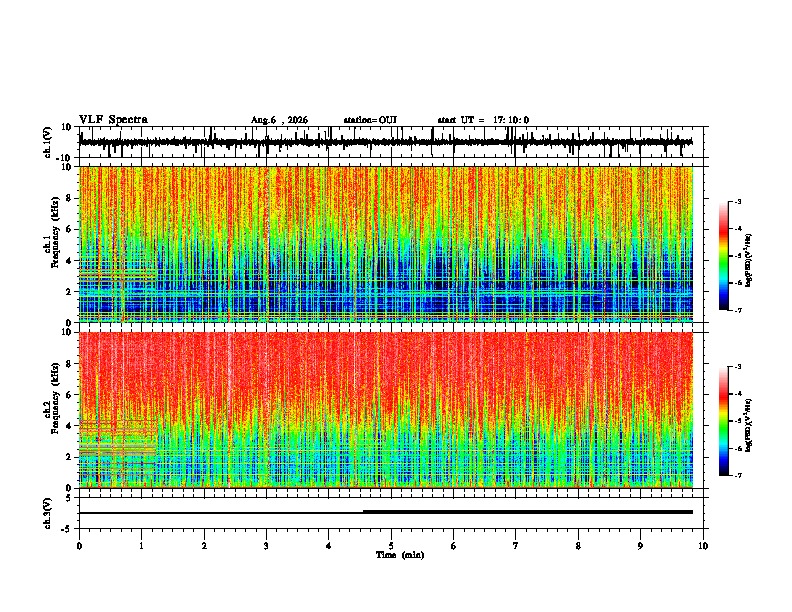The image size is (792, 612).
Task: Click inside the ch.1 frequency spectrogram panel
Action: pos(393,244)
